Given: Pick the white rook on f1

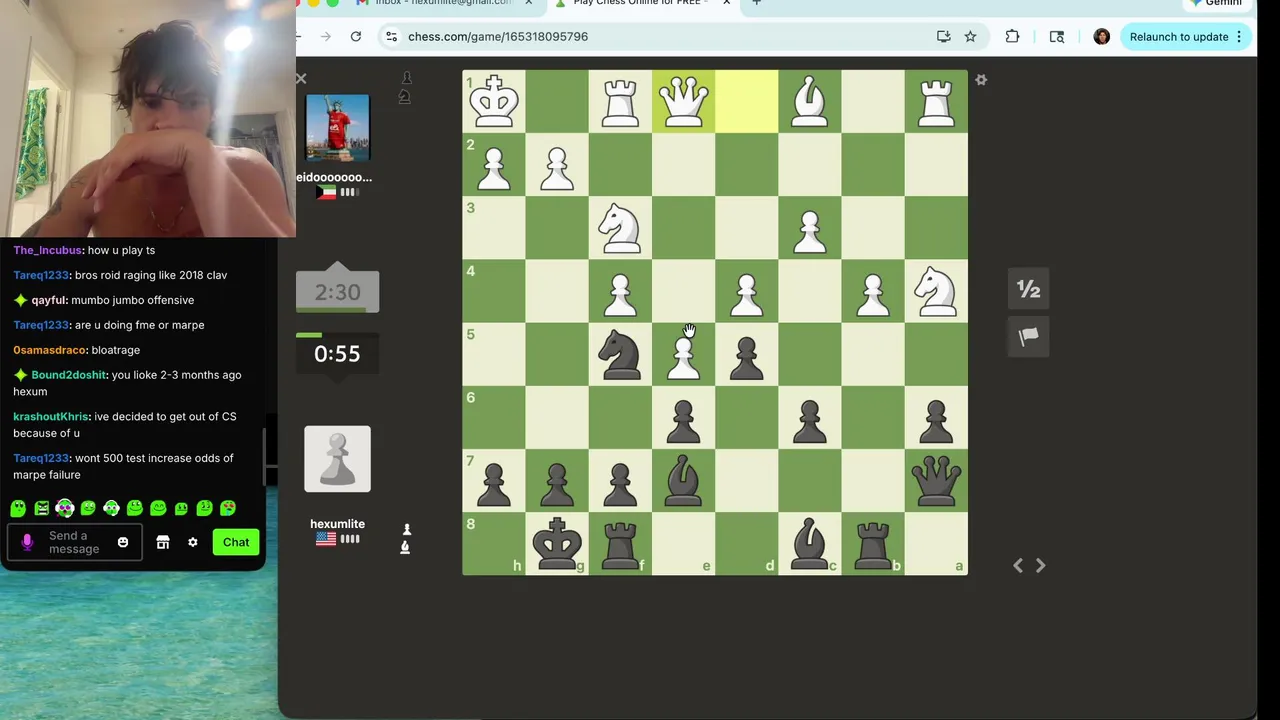Looking at the screenshot, I should click(620, 101).
